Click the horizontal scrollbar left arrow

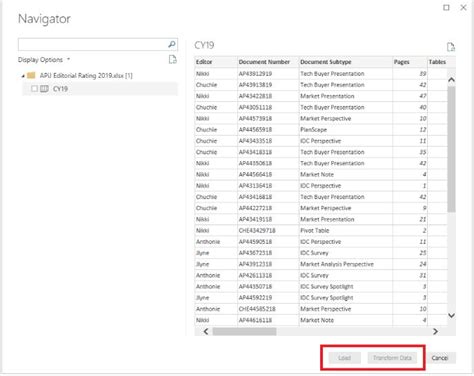click(x=206, y=331)
